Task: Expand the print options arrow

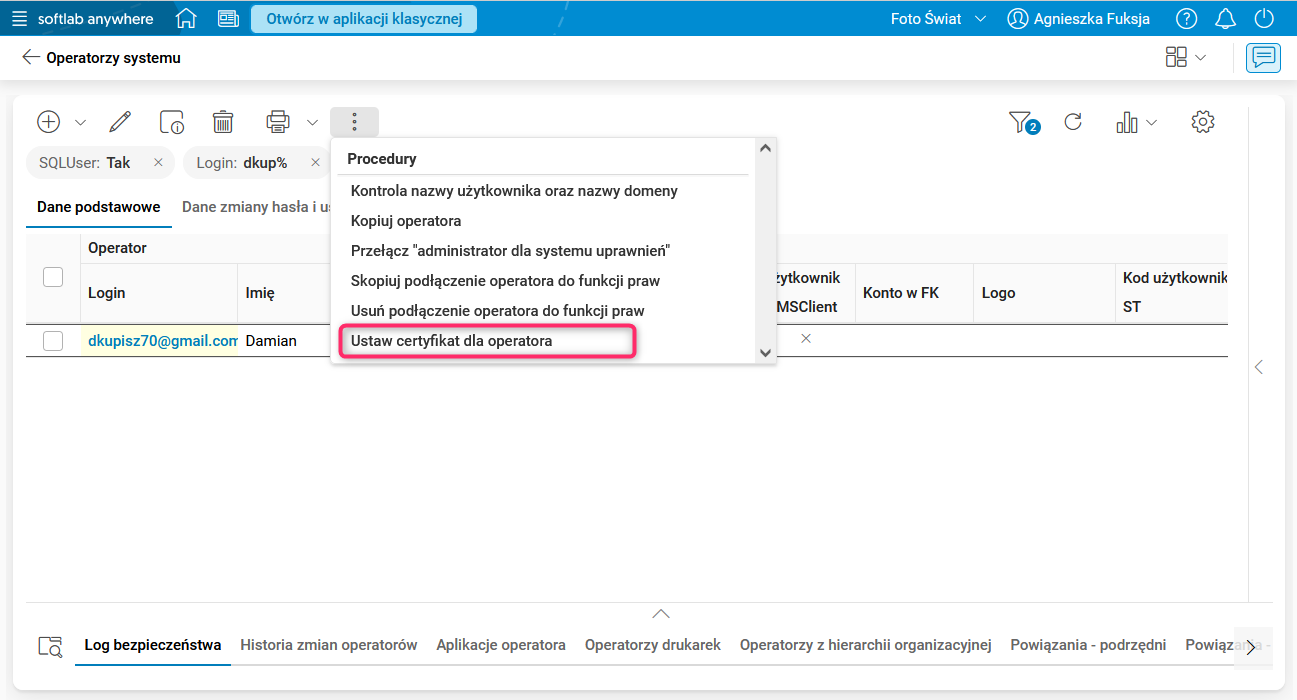Action: (x=312, y=123)
